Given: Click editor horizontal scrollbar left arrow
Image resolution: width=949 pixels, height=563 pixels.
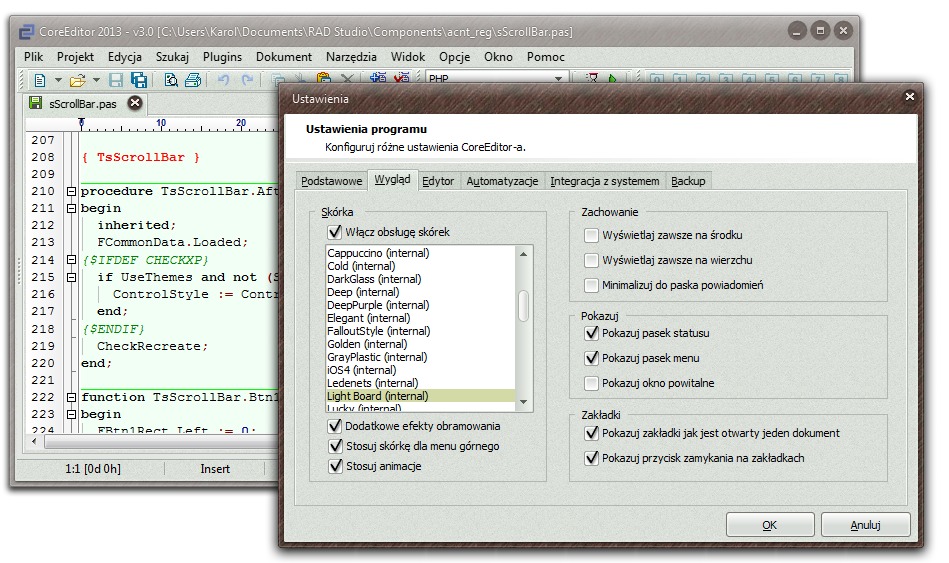Looking at the screenshot, I should tap(34, 441).
